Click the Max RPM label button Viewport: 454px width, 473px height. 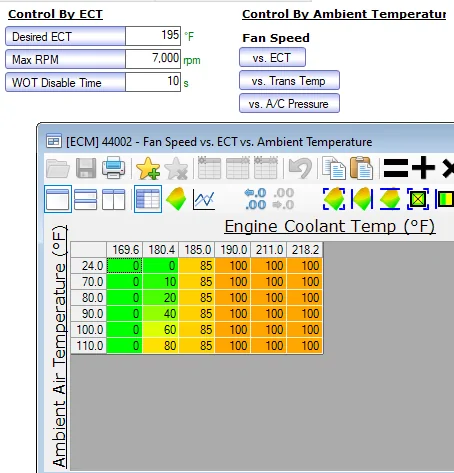(65, 59)
